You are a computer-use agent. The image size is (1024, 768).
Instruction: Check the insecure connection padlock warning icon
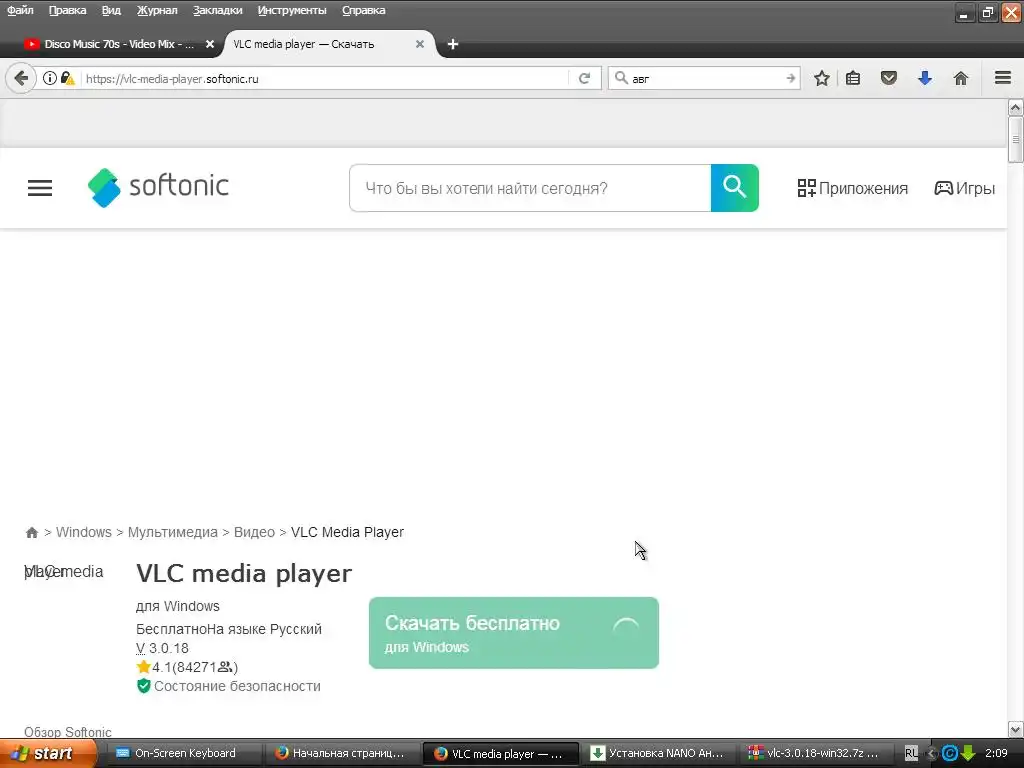coord(67,78)
